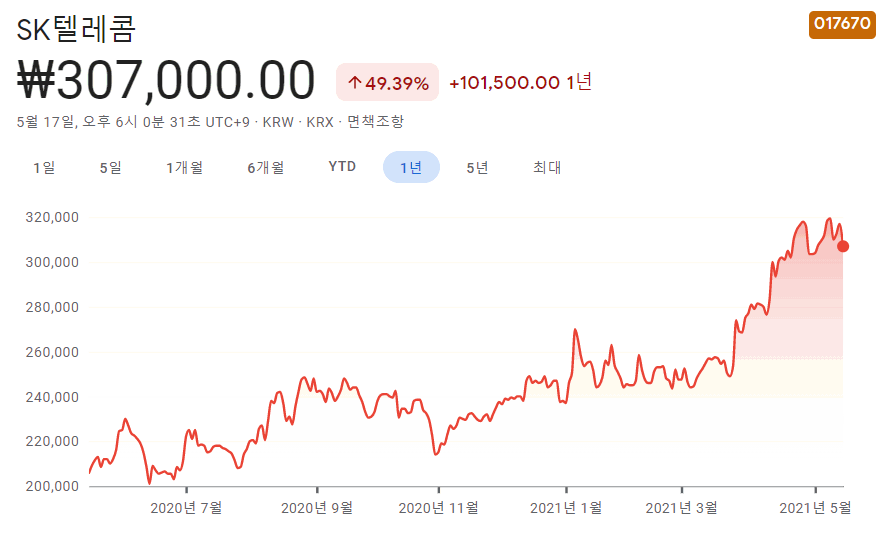Switch chart to 1개월 range

pyautogui.click(x=185, y=168)
